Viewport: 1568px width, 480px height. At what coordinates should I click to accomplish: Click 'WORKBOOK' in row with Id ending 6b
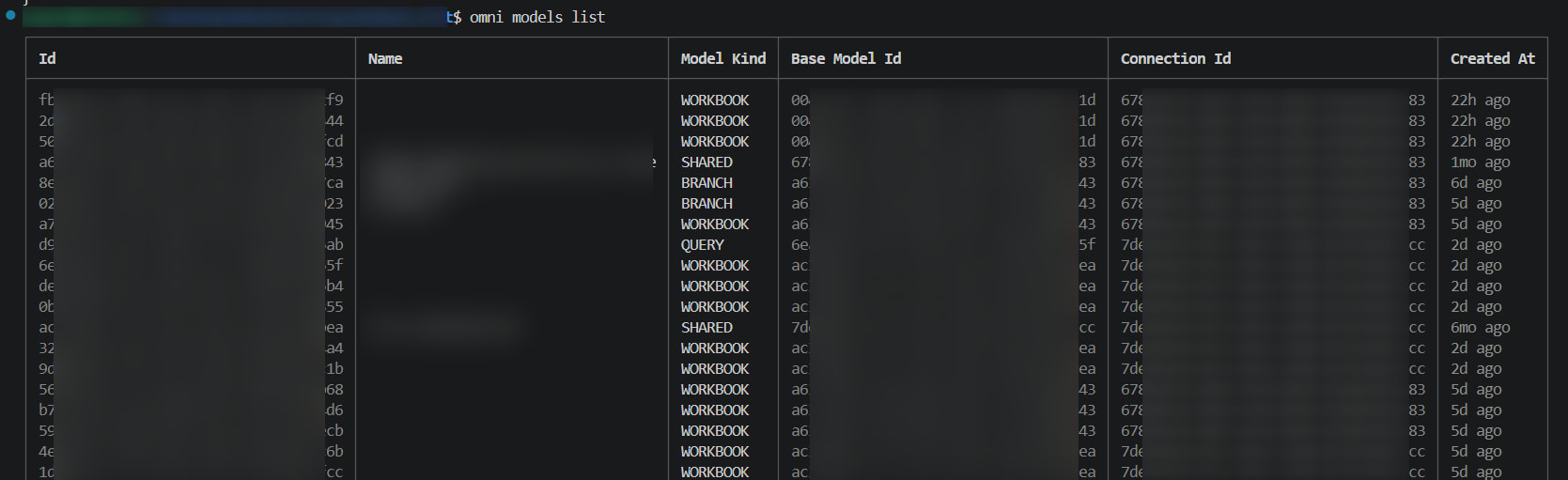pos(715,451)
